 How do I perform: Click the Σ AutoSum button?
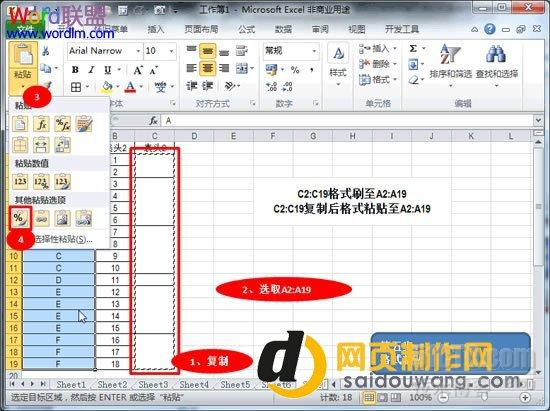pyautogui.click(x=413, y=48)
